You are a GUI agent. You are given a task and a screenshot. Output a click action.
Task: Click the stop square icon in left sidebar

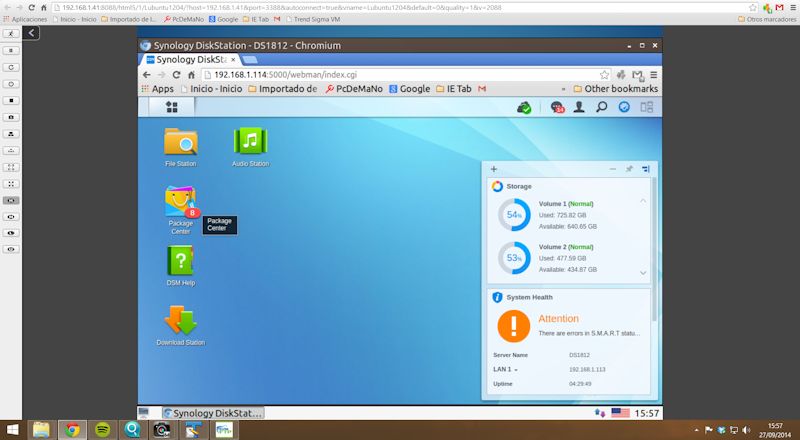click(11, 101)
